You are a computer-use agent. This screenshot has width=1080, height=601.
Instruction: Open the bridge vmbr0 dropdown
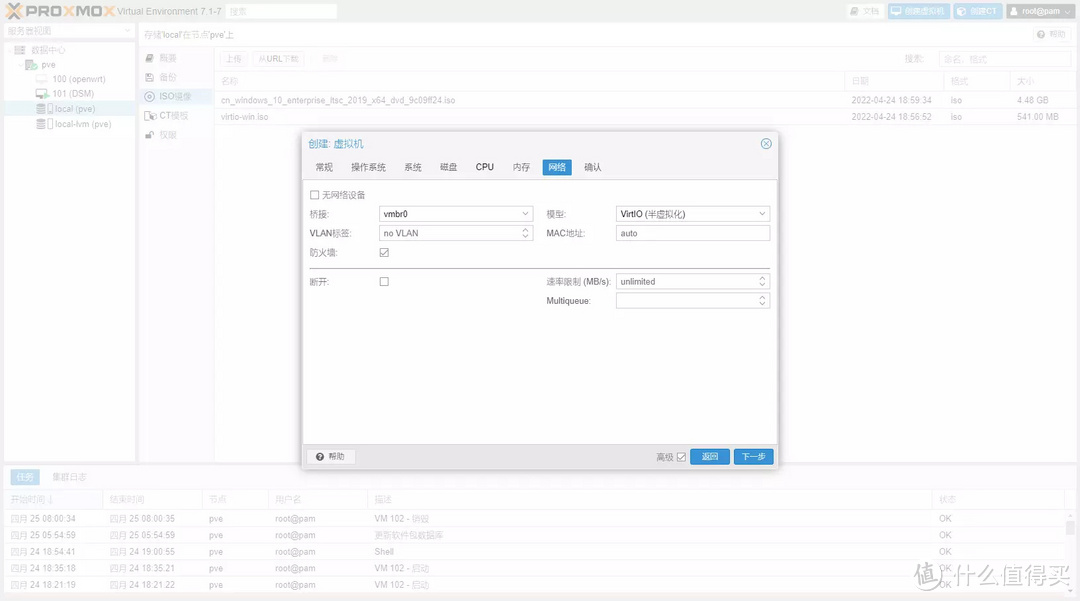[525, 214]
